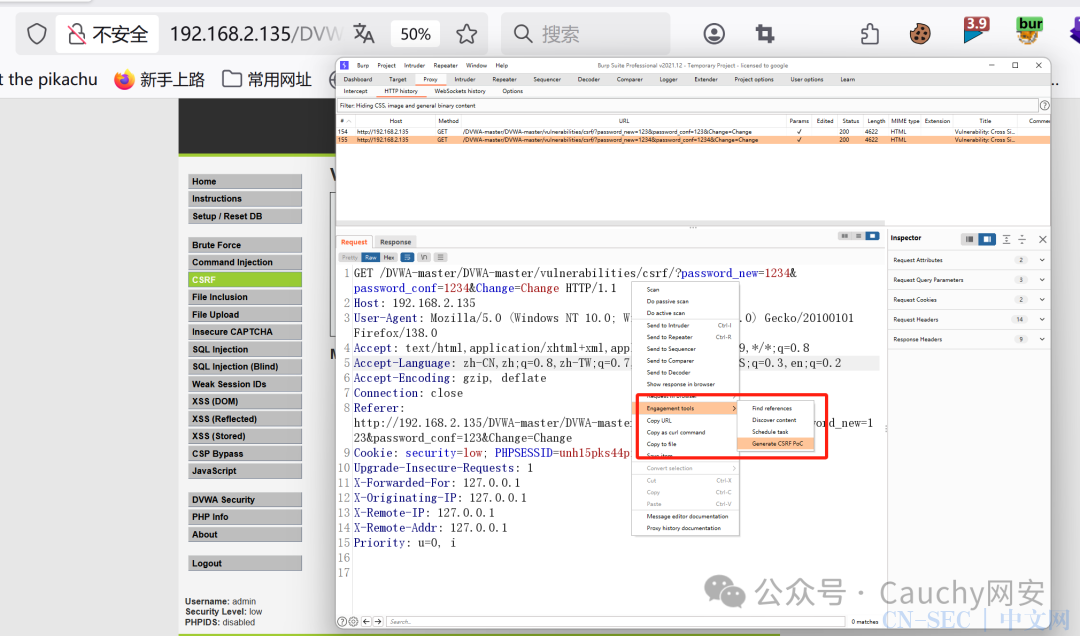The height and width of the screenshot is (636, 1080).
Task: Open the message editor settings gear icon
Action: coord(353,622)
